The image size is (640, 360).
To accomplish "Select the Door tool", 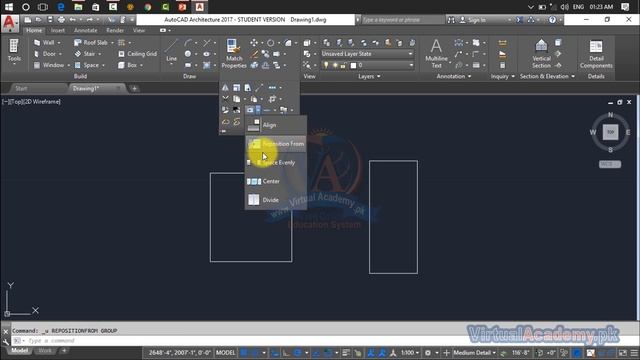I will coord(45,54).
